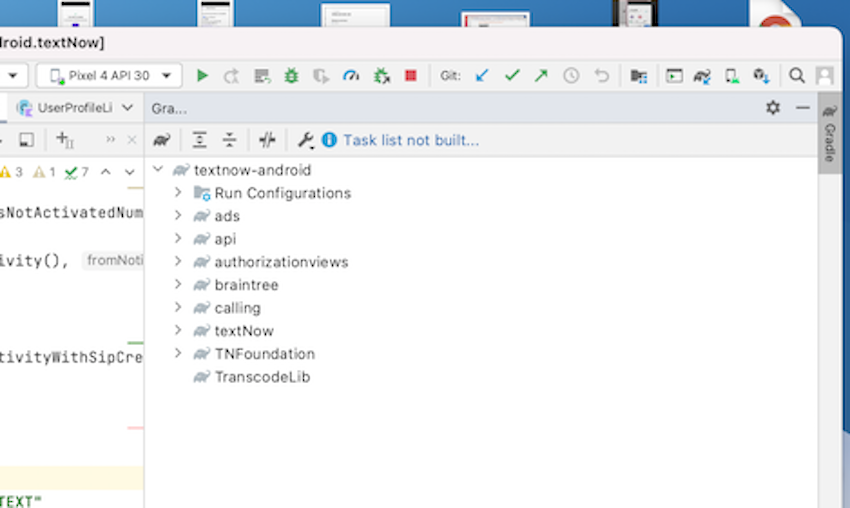Click the warnings count indicator 3

11,172
